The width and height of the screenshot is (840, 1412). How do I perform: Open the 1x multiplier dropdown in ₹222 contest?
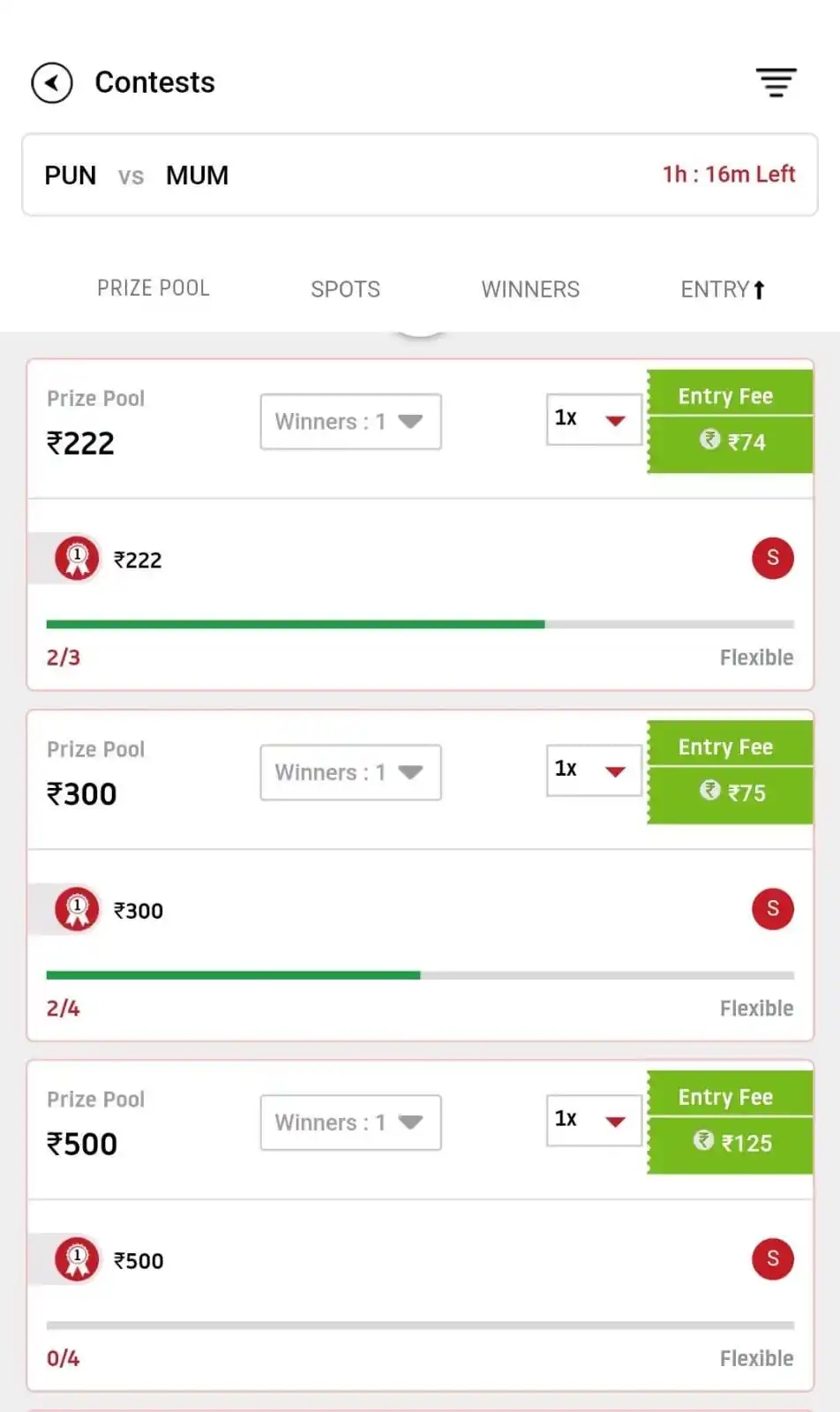[x=594, y=419]
